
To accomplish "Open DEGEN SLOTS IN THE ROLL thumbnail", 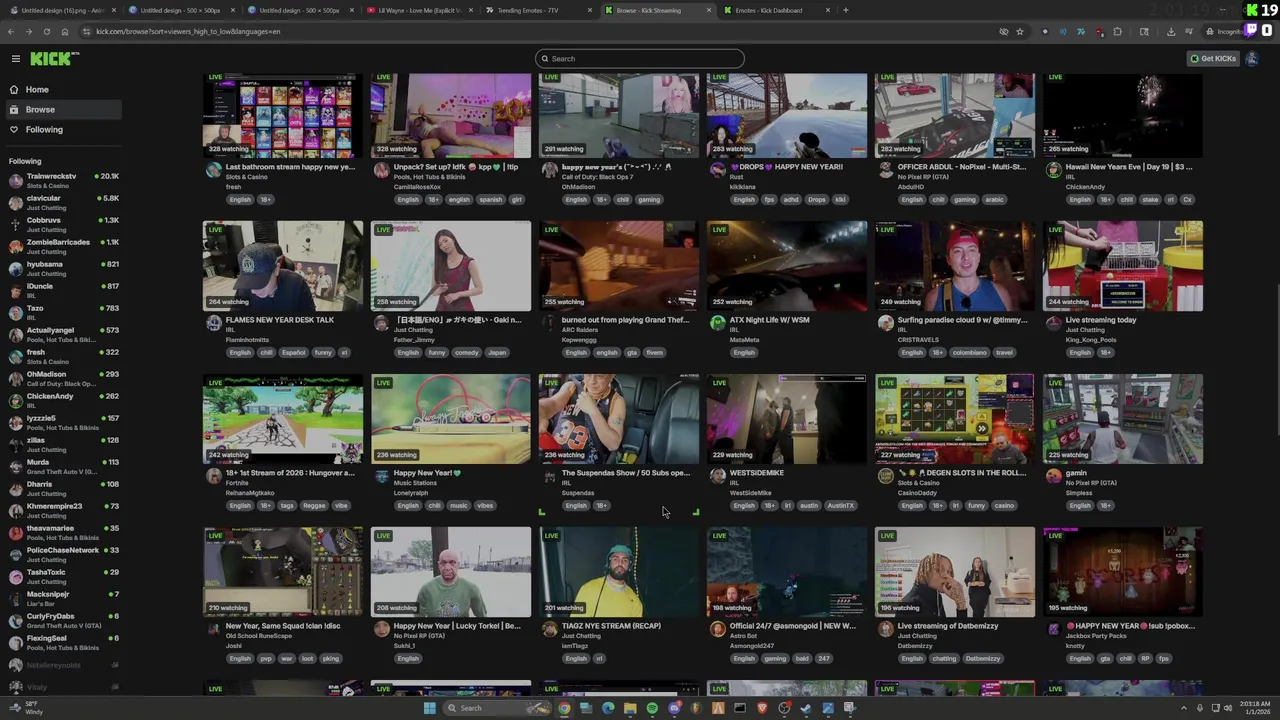I will 955,419.
